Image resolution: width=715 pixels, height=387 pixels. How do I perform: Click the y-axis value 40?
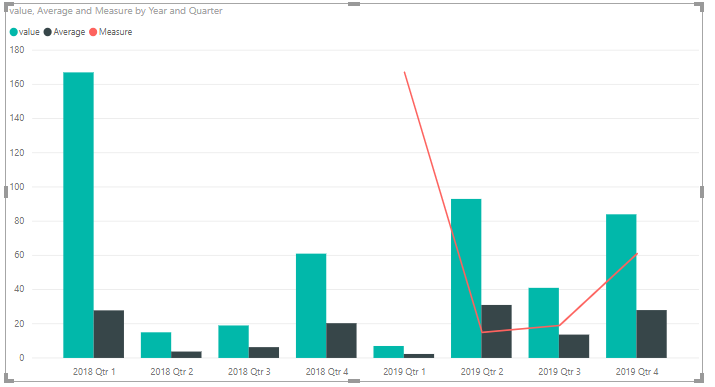click(19, 289)
